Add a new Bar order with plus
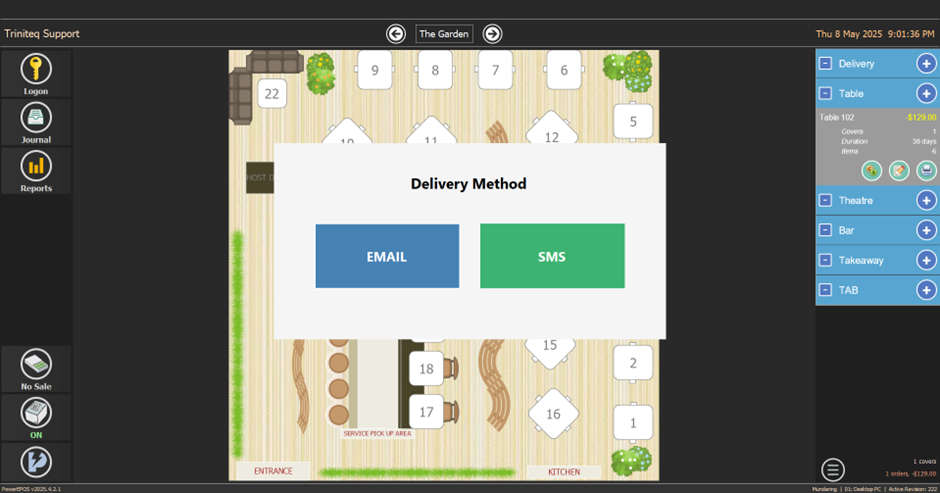This screenshot has width=940, height=493. coord(926,230)
